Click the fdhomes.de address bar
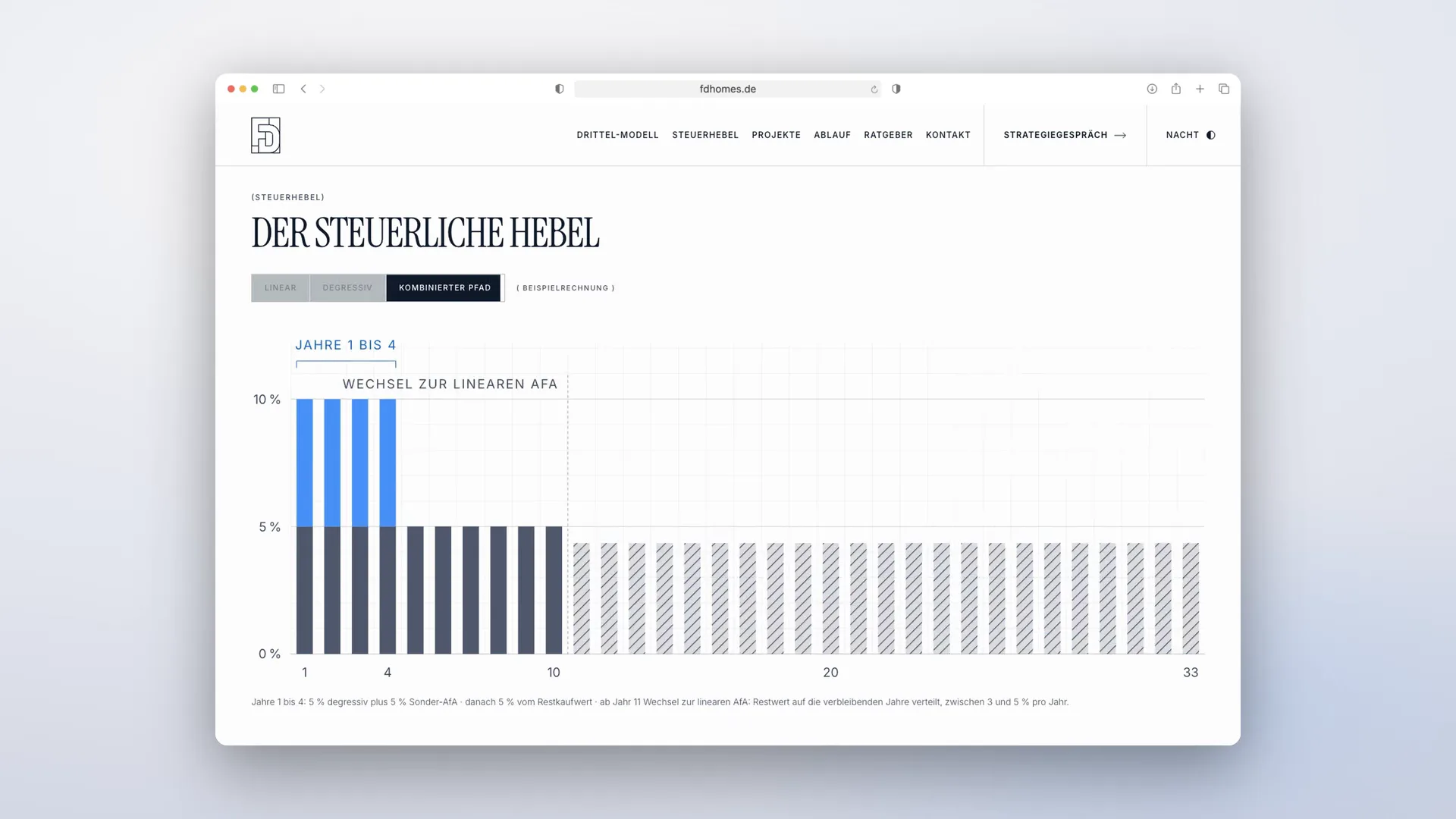1456x819 pixels. pos(727,89)
